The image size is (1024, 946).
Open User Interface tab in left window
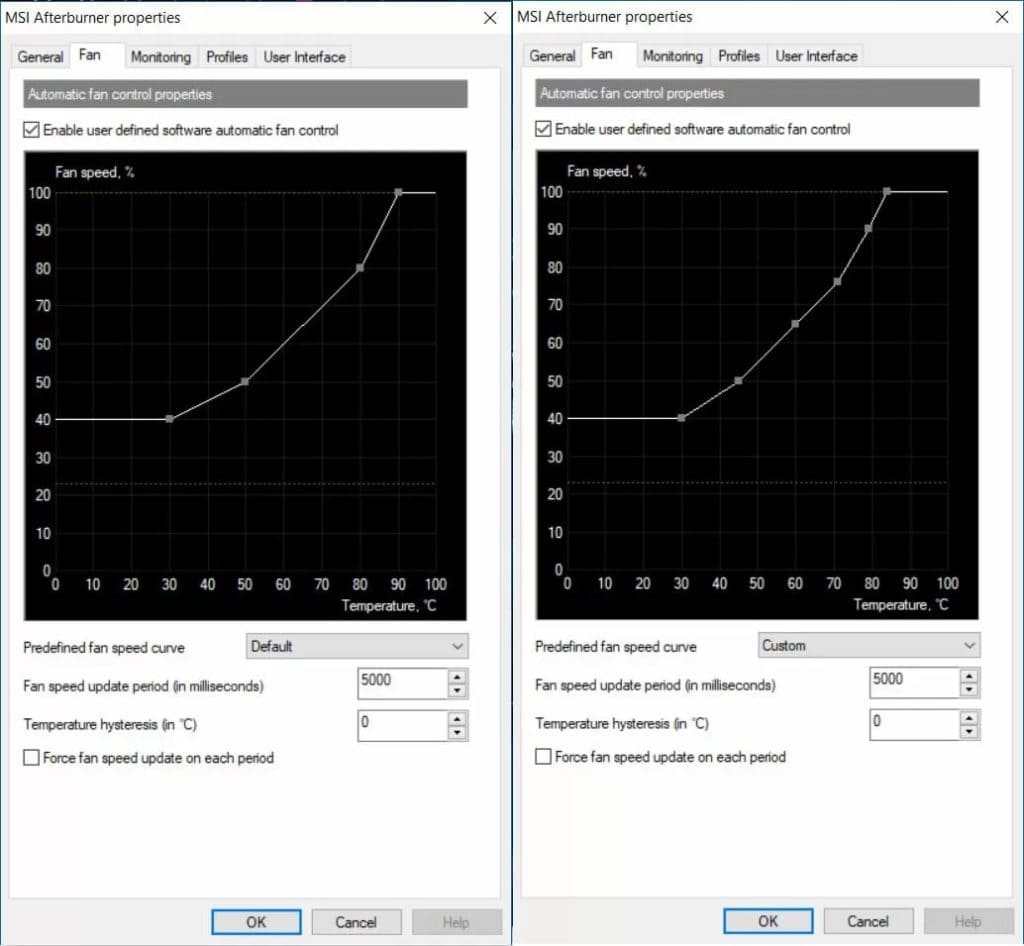coord(304,57)
